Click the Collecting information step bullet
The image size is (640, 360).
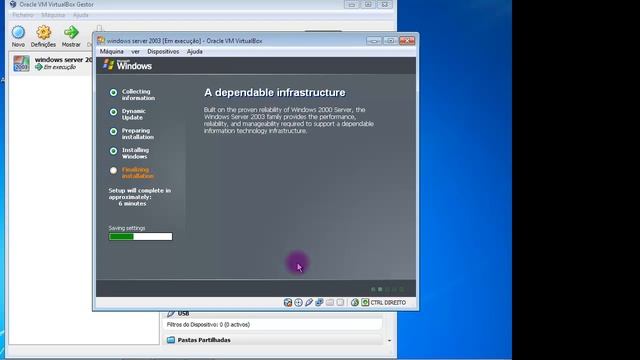click(x=113, y=93)
